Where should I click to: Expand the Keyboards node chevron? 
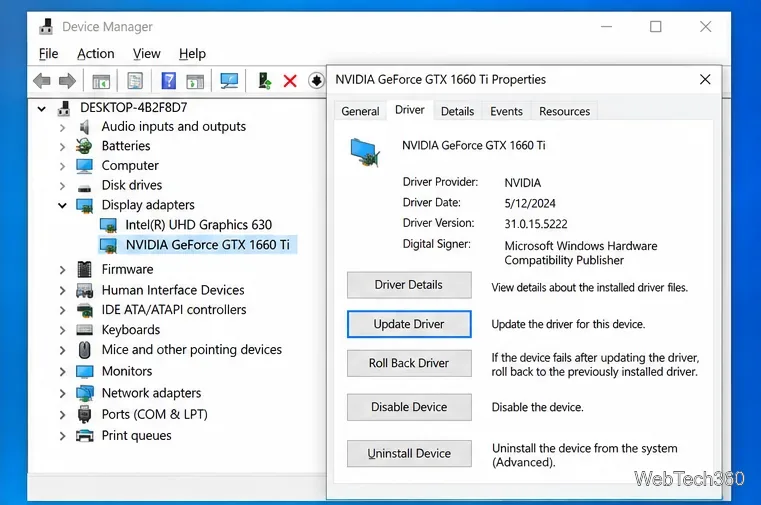point(62,330)
